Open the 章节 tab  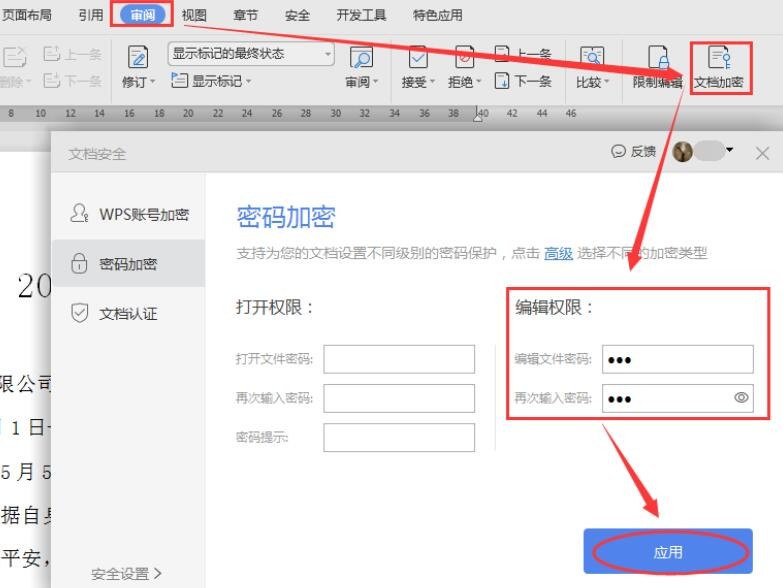coord(246,15)
